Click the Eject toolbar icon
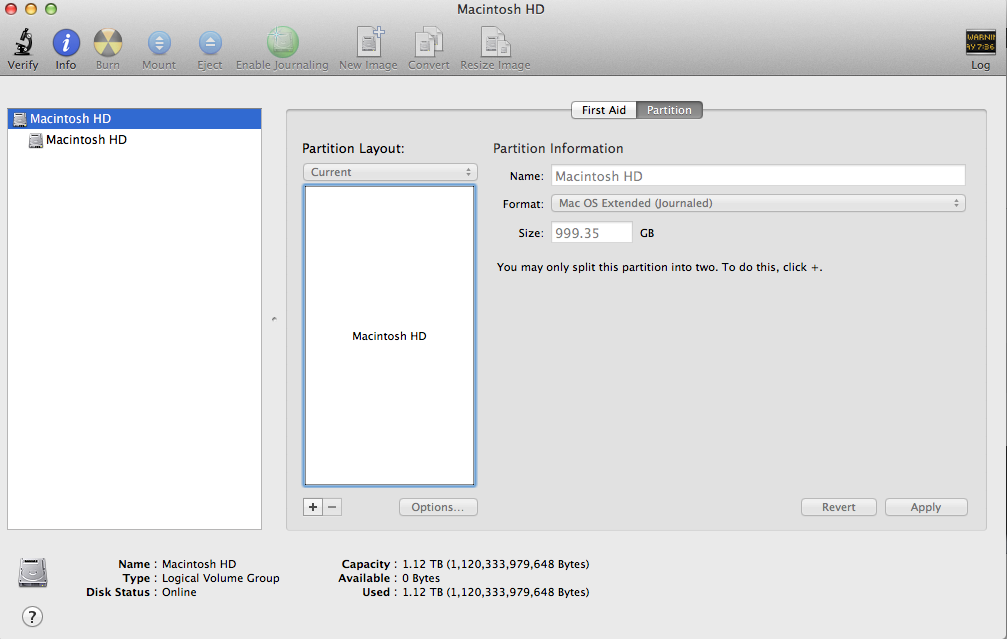 click(x=210, y=43)
